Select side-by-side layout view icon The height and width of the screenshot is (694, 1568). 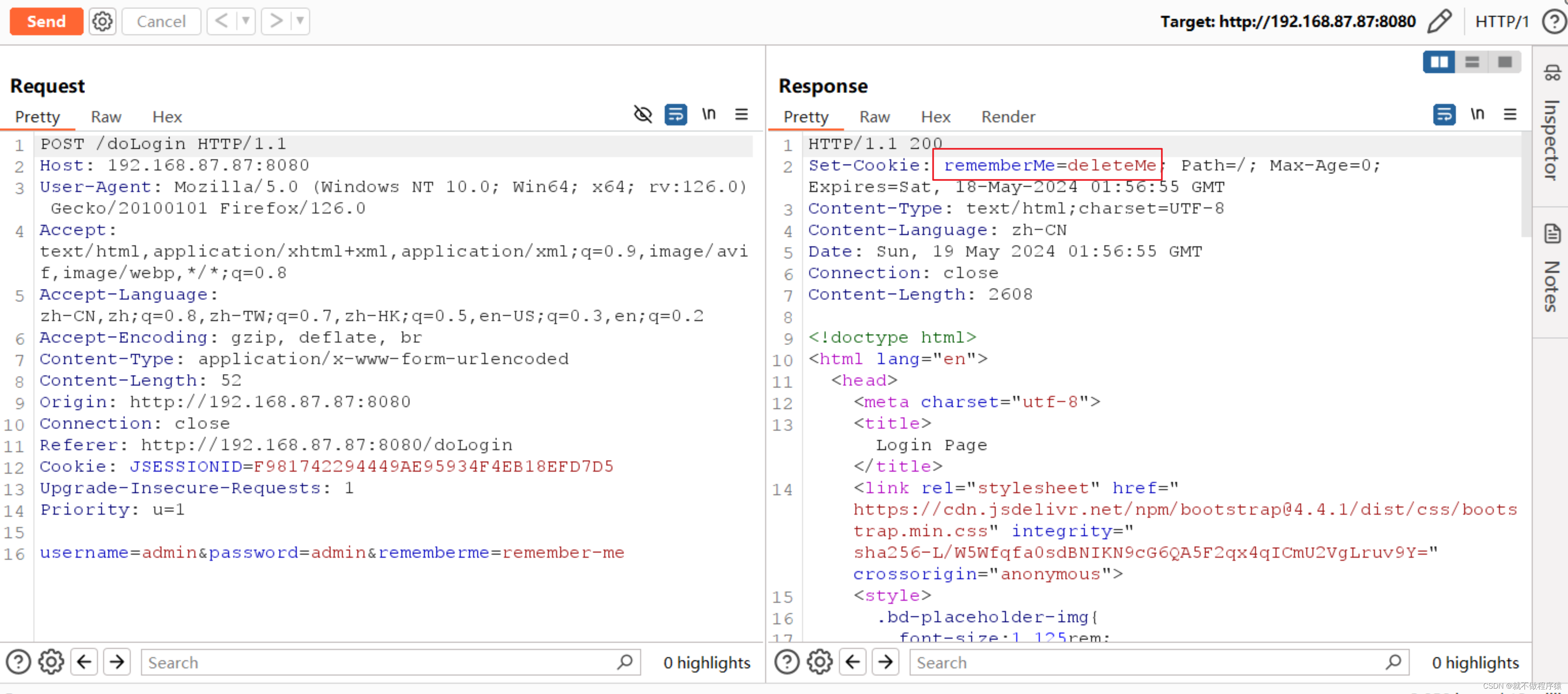(1439, 62)
